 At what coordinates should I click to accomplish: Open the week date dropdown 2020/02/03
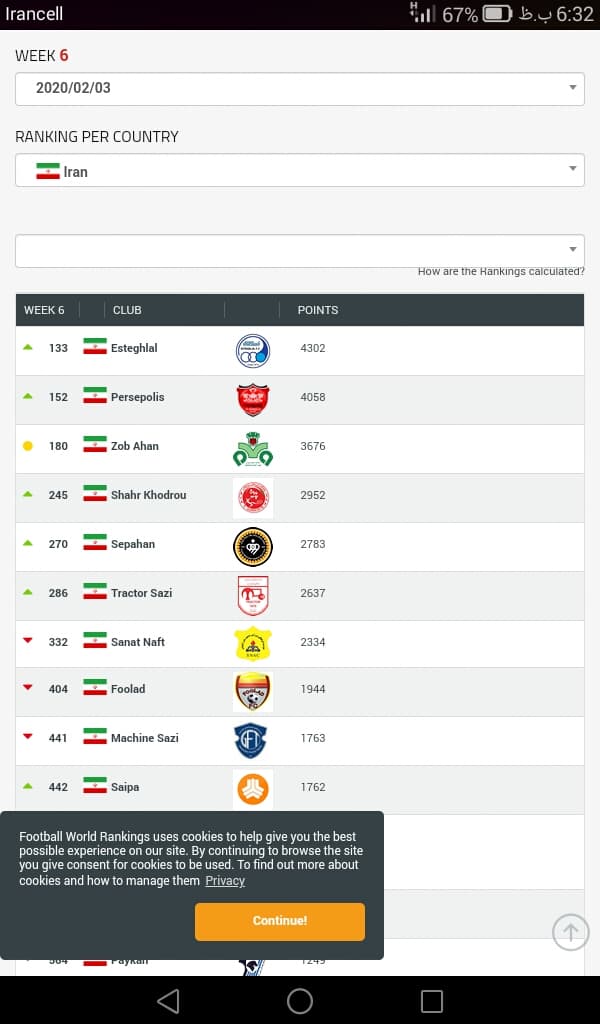point(300,88)
